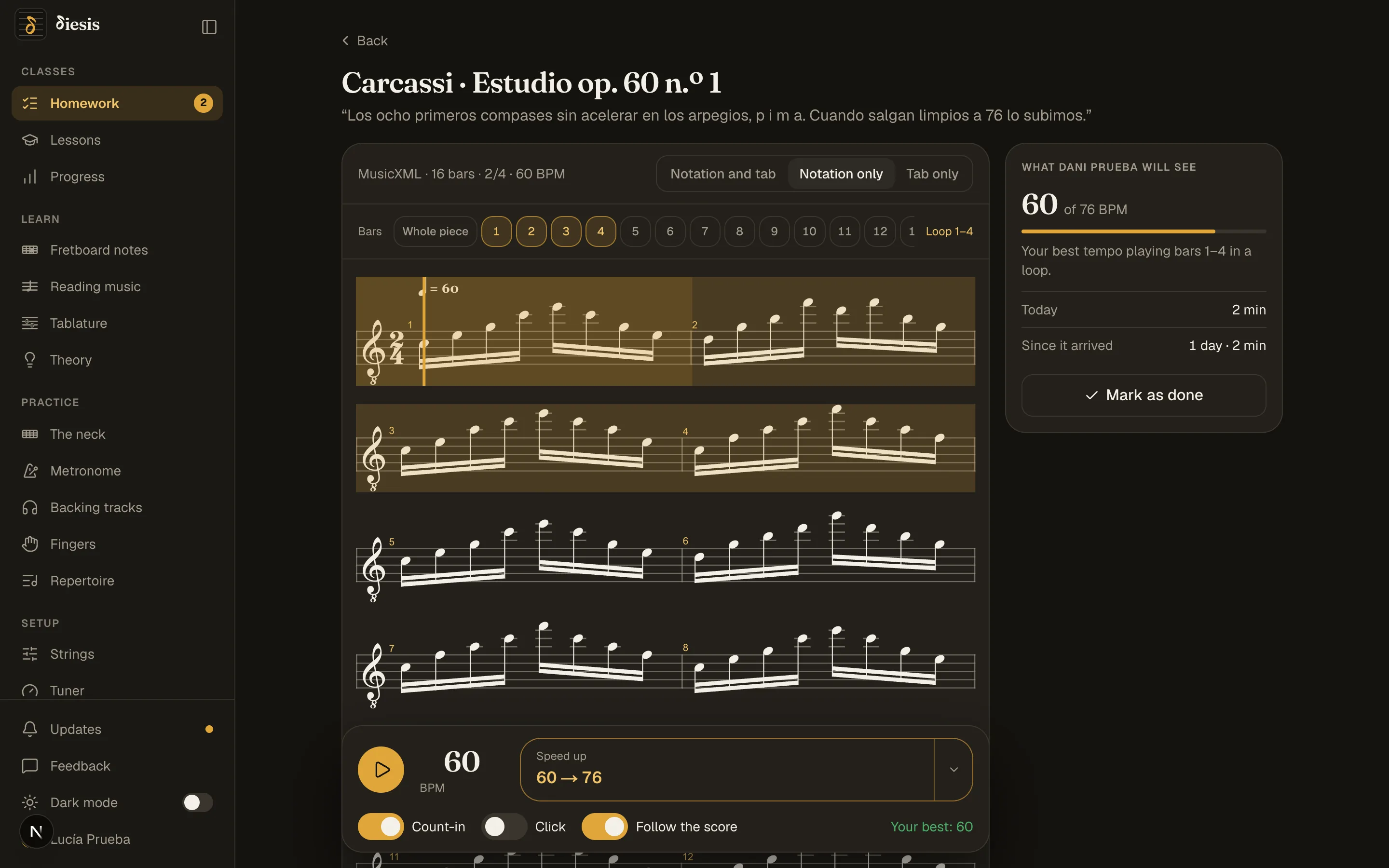1389x868 pixels.
Task: Open Homework checklist icon
Action: [30, 103]
